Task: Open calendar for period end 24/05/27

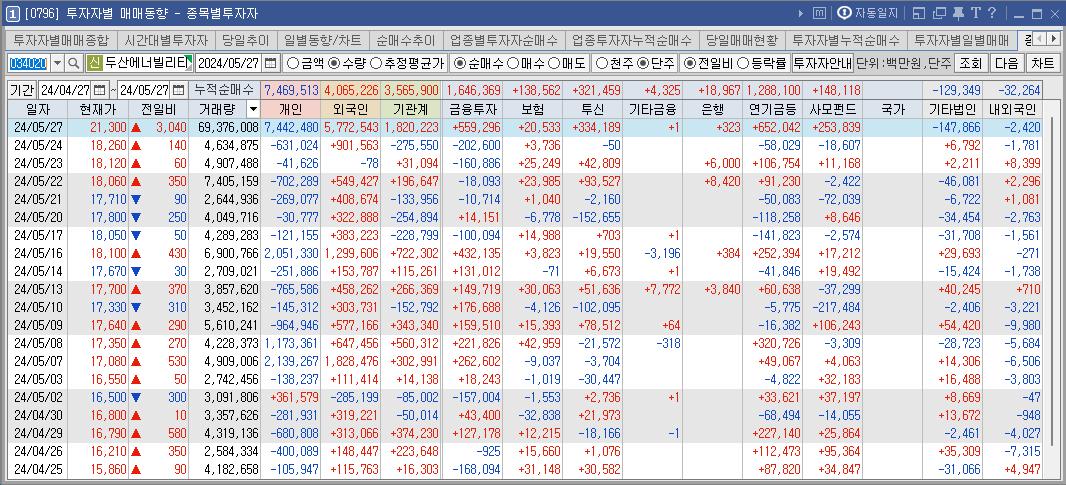Action: click(178, 90)
